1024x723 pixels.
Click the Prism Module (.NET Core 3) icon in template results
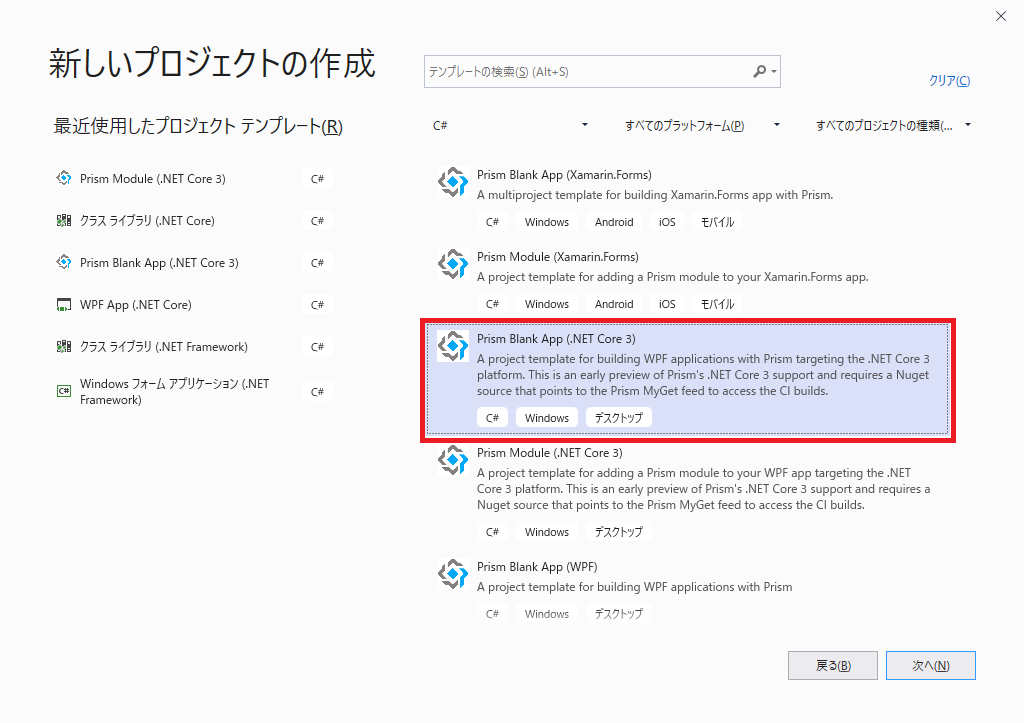point(453,460)
